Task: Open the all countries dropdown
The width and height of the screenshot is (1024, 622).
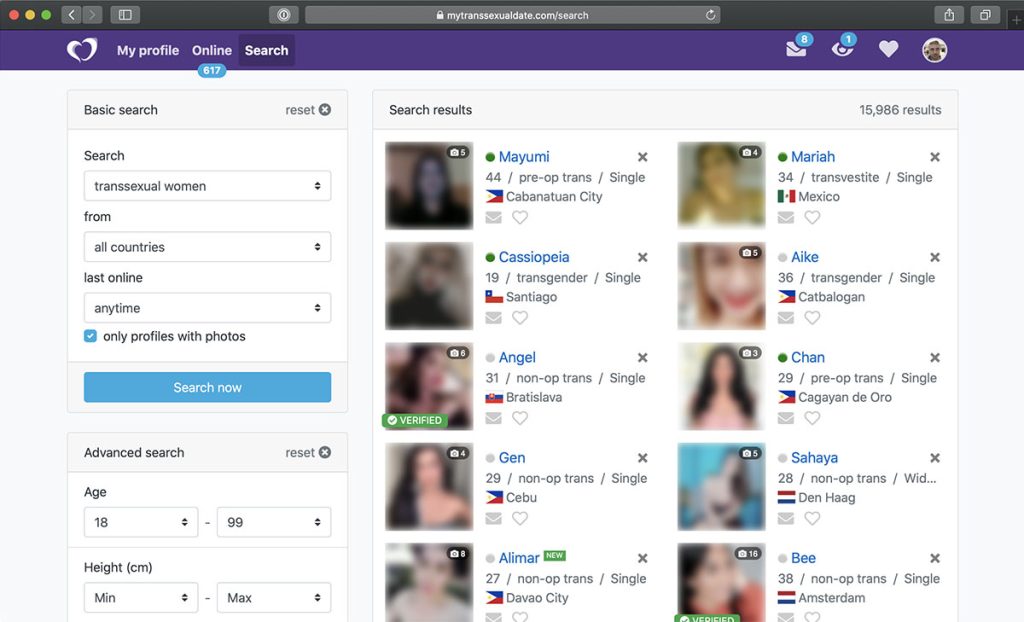Action: pyautogui.click(x=207, y=247)
